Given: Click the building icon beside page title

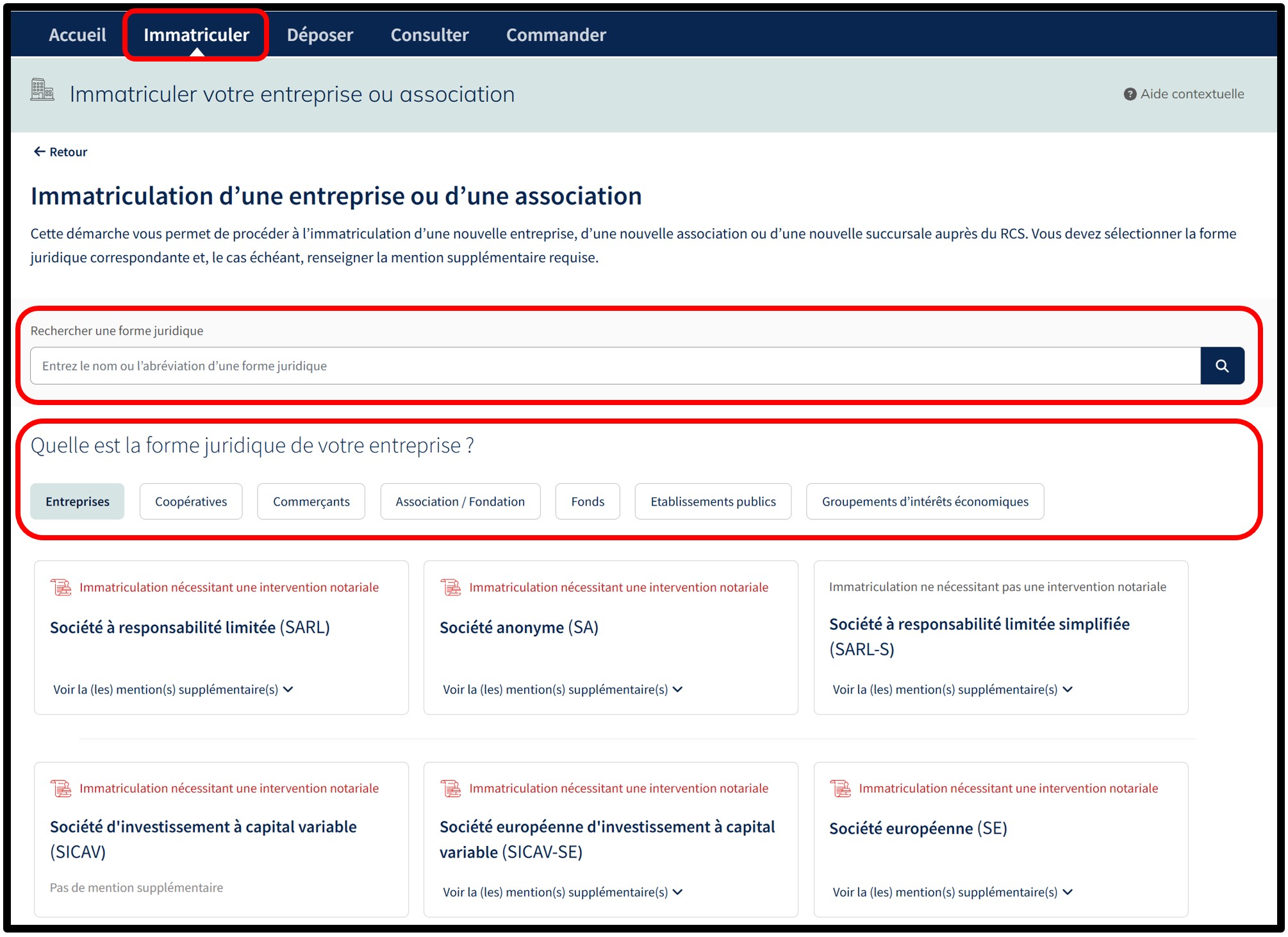Looking at the screenshot, I should pyautogui.click(x=42, y=90).
